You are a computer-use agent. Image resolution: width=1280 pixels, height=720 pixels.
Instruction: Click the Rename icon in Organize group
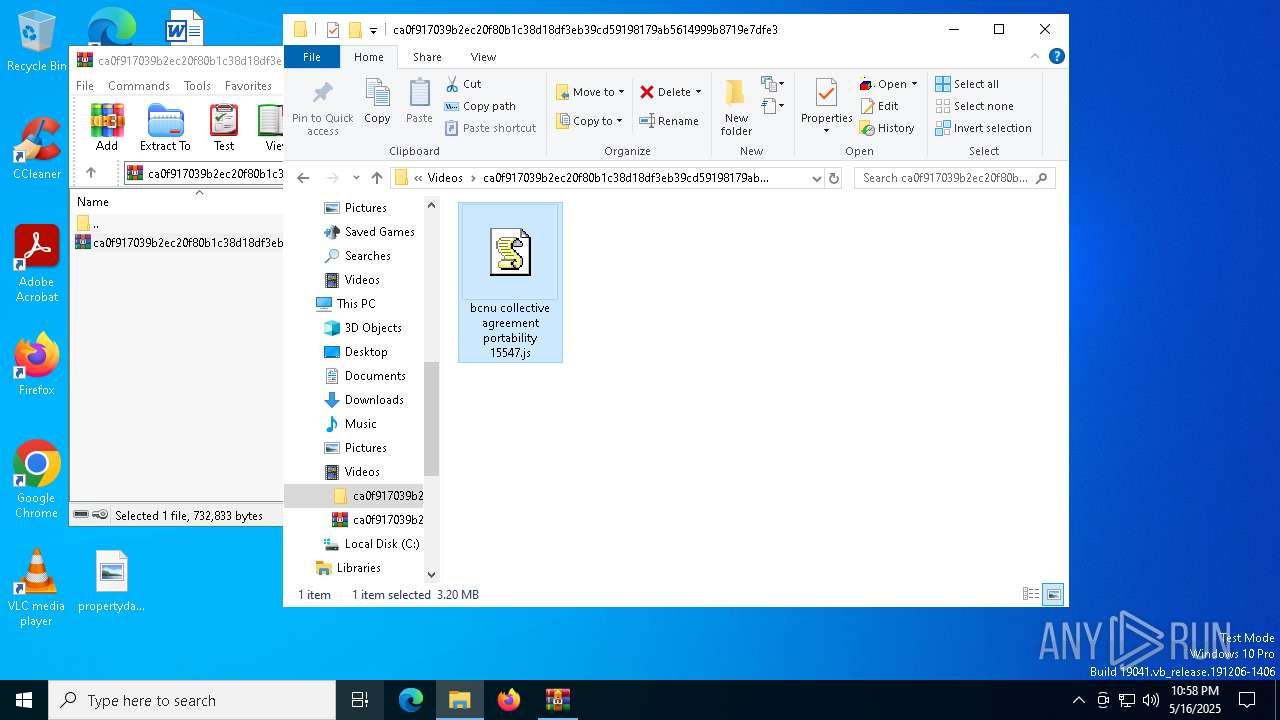647,121
